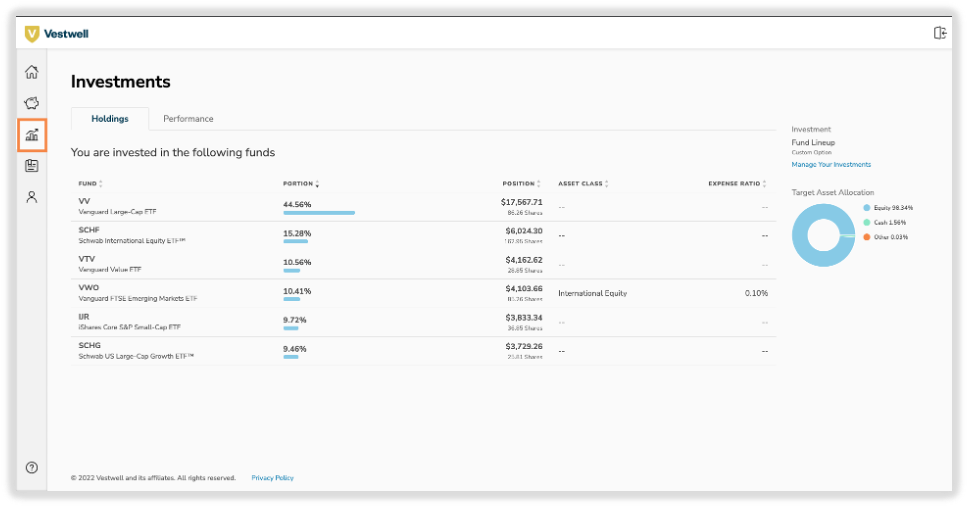Click the 10.56% portion value
Image resolution: width=968 pixels, height=508 pixels.
tap(297, 262)
